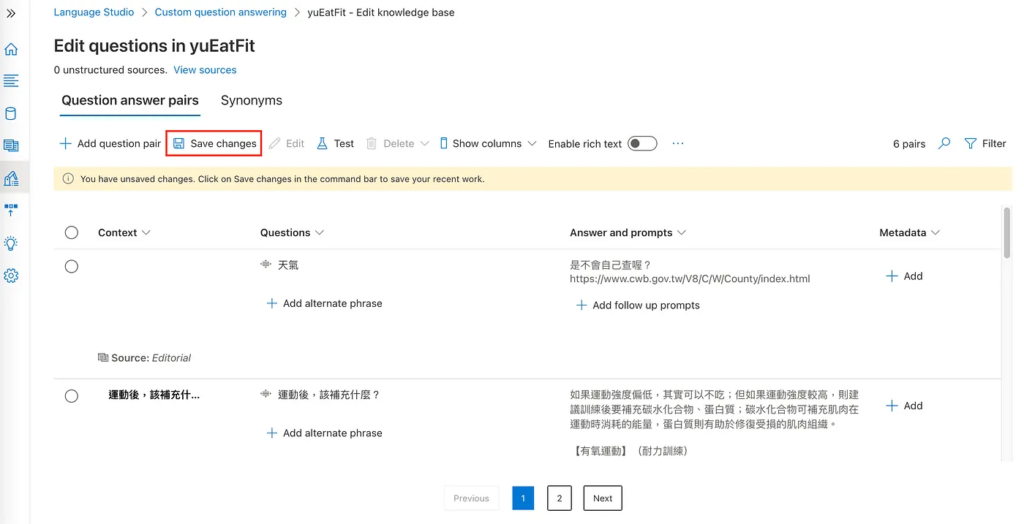Select the 天氣 row radio button
Viewport: 1024px width, 524px height.
click(x=71, y=266)
